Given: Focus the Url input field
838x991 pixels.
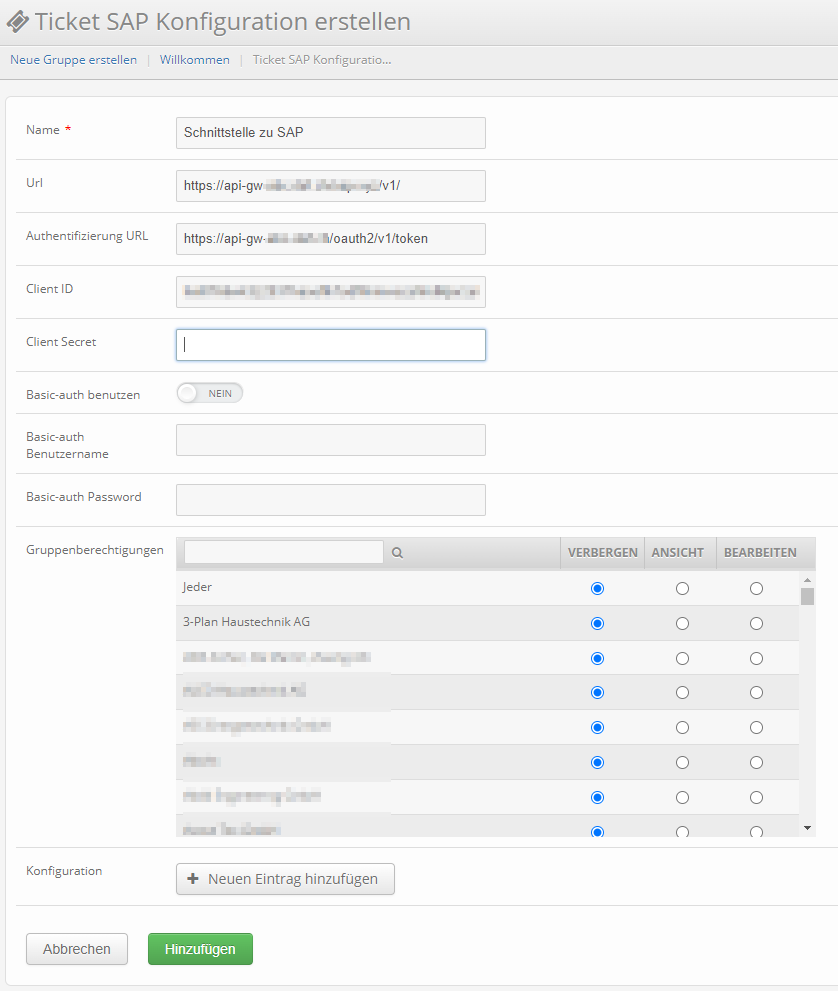Looking at the screenshot, I should coord(331,186).
